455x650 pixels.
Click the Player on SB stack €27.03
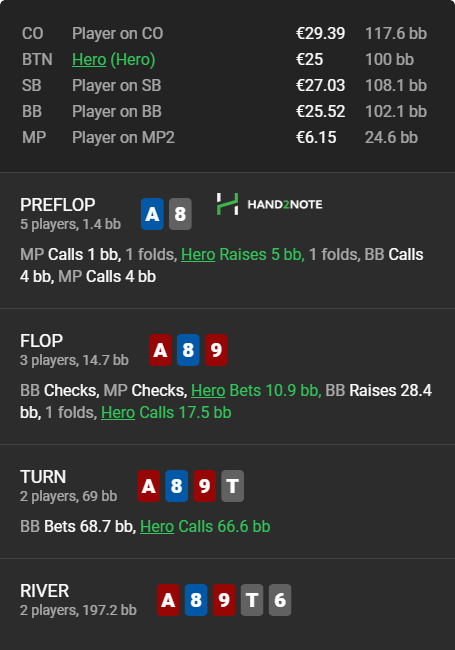pos(320,86)
